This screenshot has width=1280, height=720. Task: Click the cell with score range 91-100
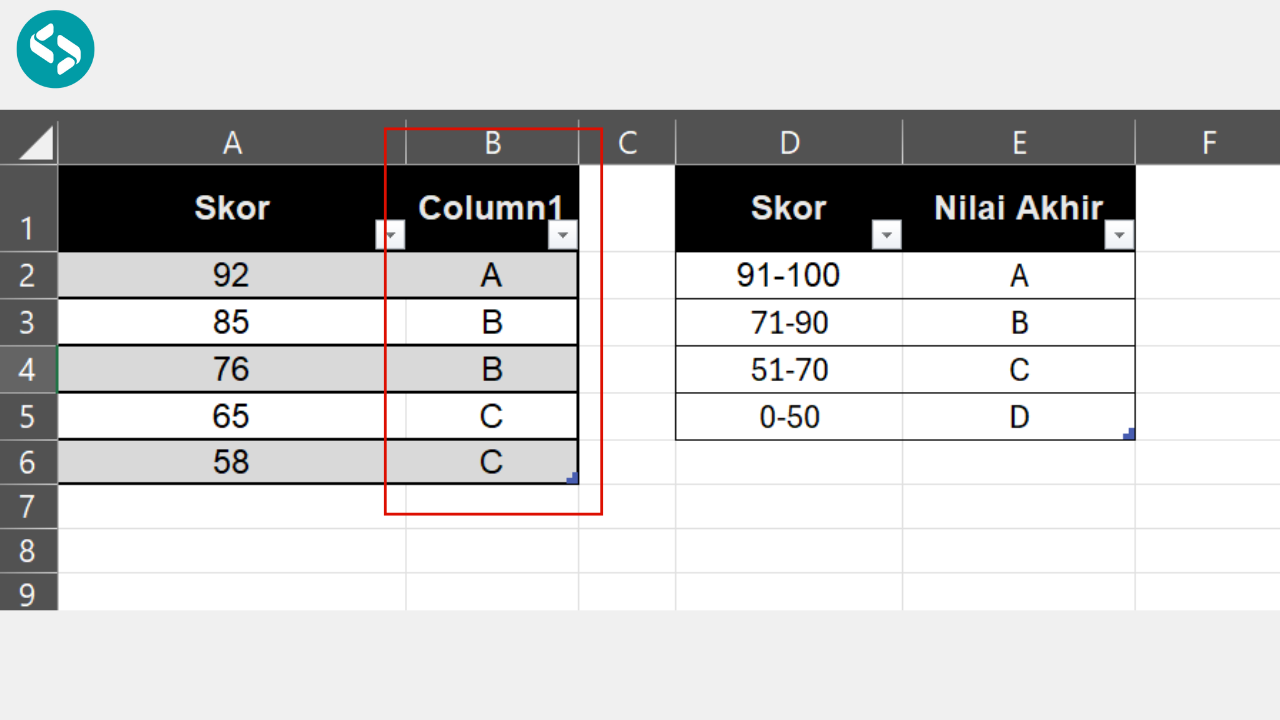[788, 275]
